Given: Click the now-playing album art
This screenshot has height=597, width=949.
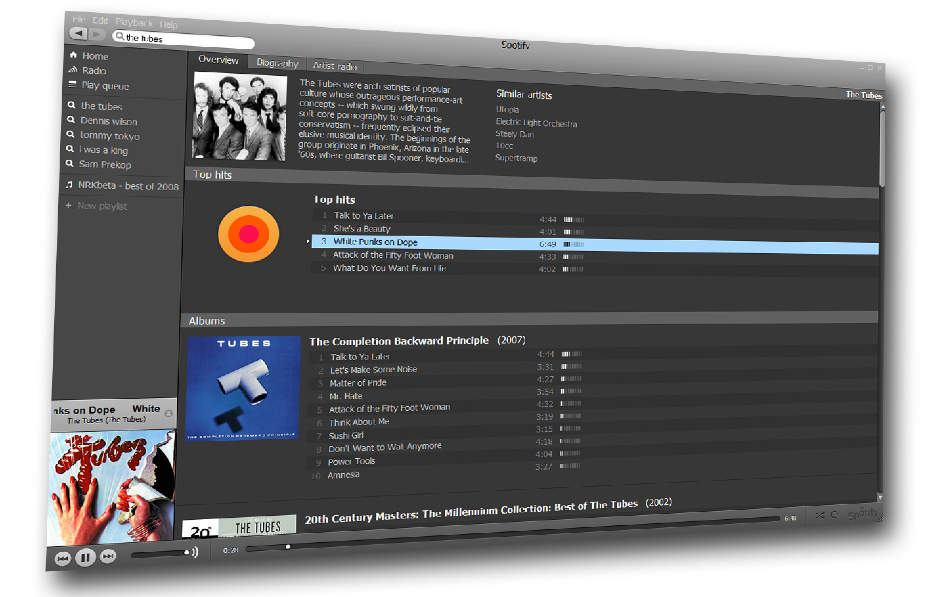Looking at the screenshot, I should point(112,488).
